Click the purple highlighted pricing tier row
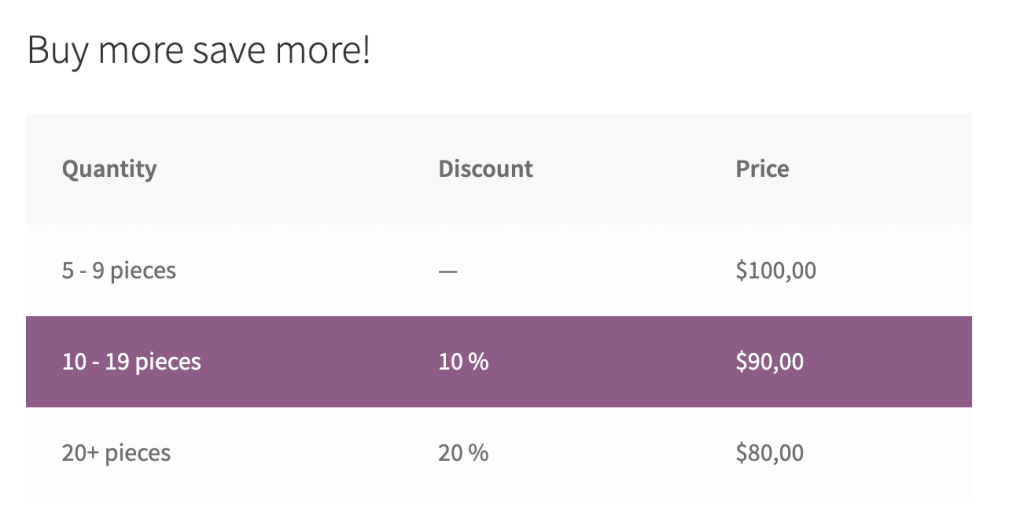 click(x=600, y=362)
